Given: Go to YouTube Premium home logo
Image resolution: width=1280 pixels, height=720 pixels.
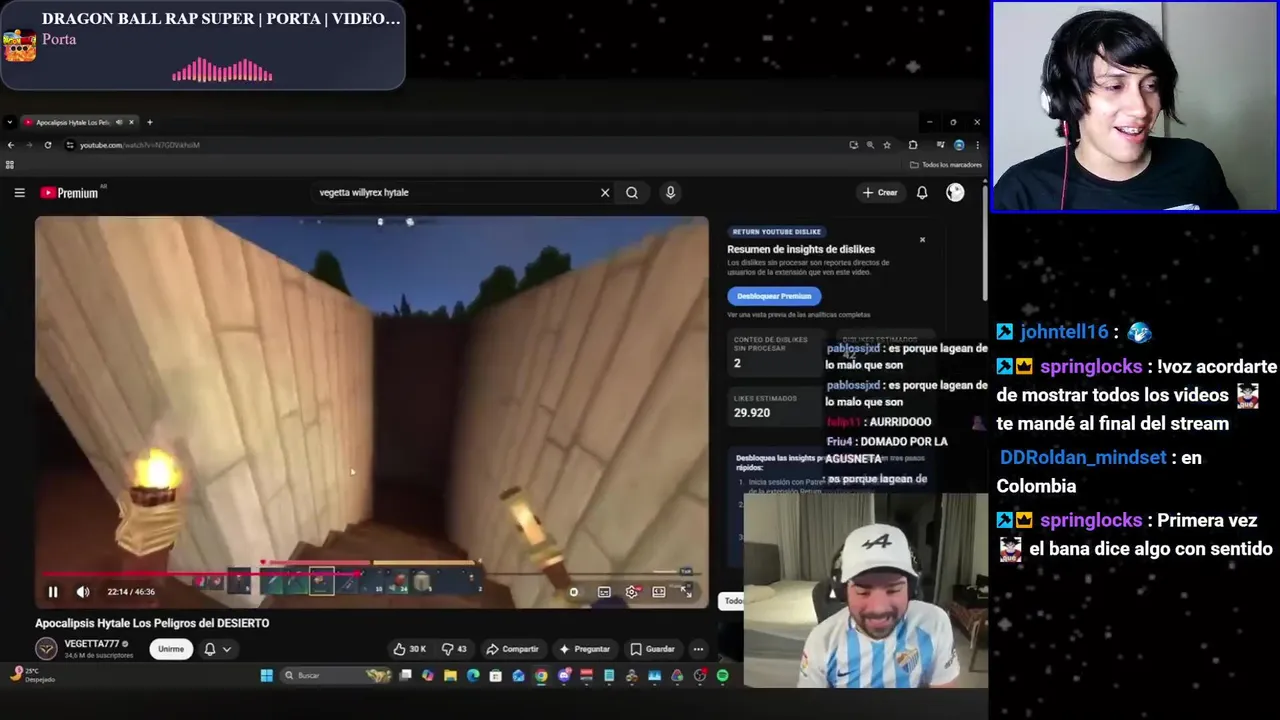Looking at the screenshot, I should [x=69, y=193].
